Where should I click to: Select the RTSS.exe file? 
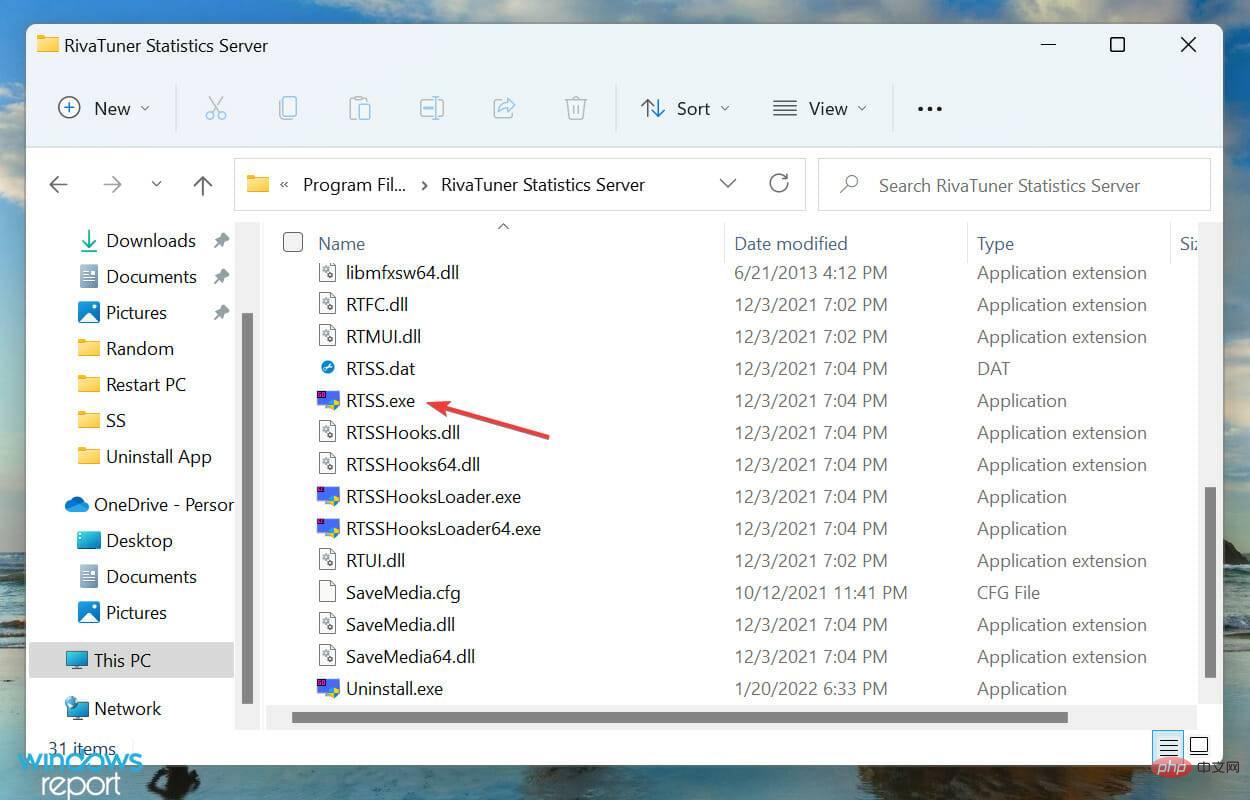(x=380, y=400)
